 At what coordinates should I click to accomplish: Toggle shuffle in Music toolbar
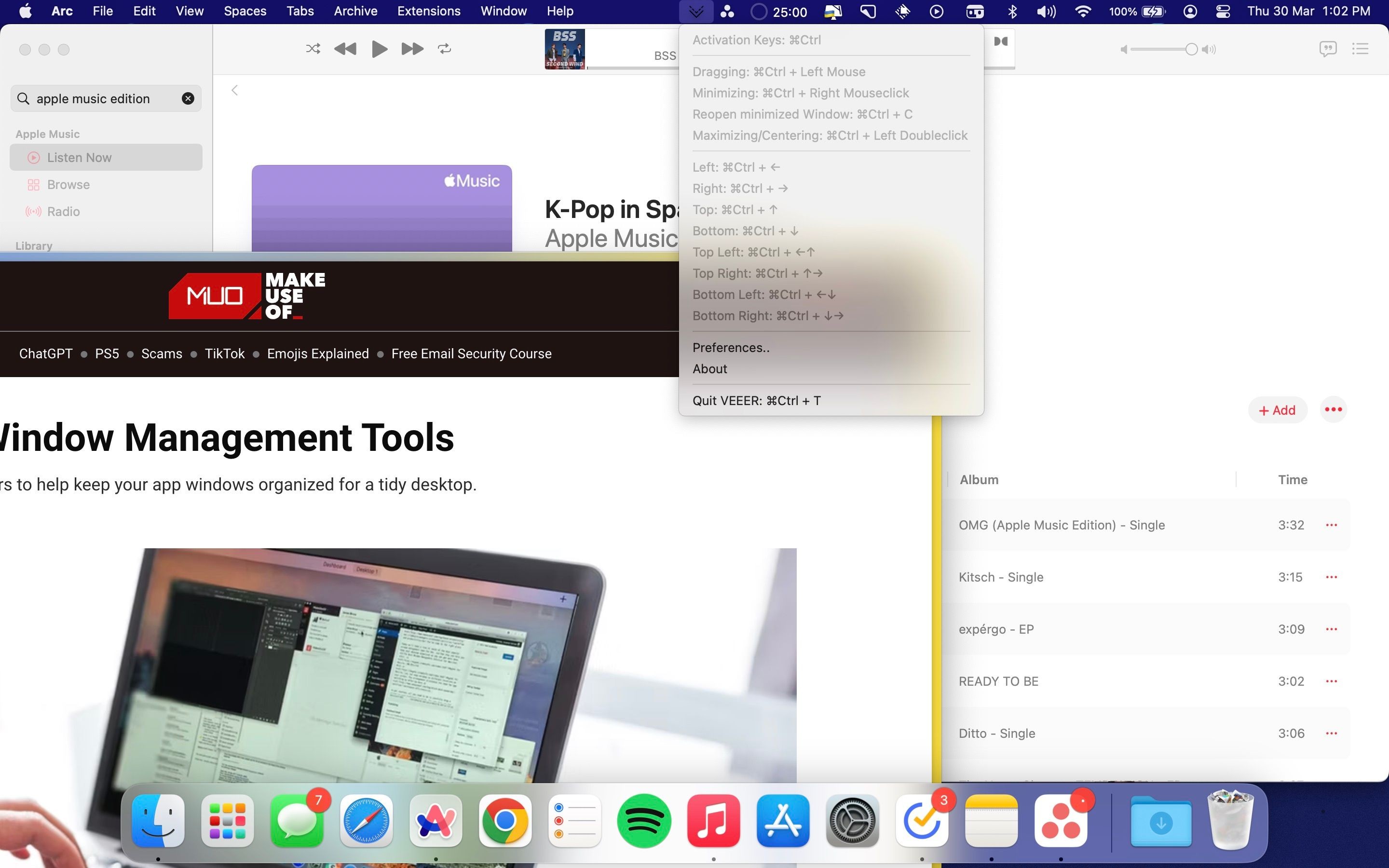tap(313, 49)
